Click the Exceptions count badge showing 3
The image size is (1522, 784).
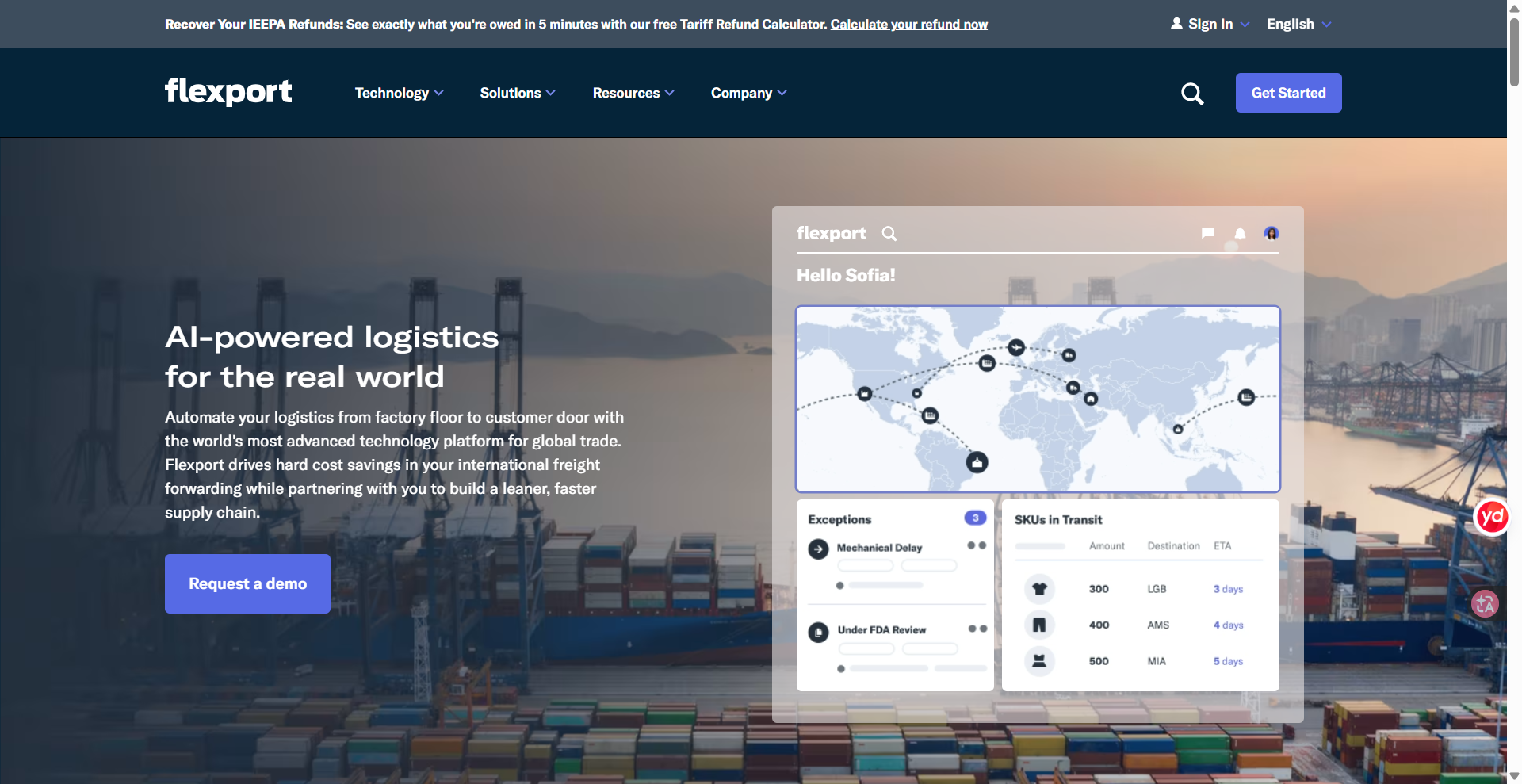(975, 518)
